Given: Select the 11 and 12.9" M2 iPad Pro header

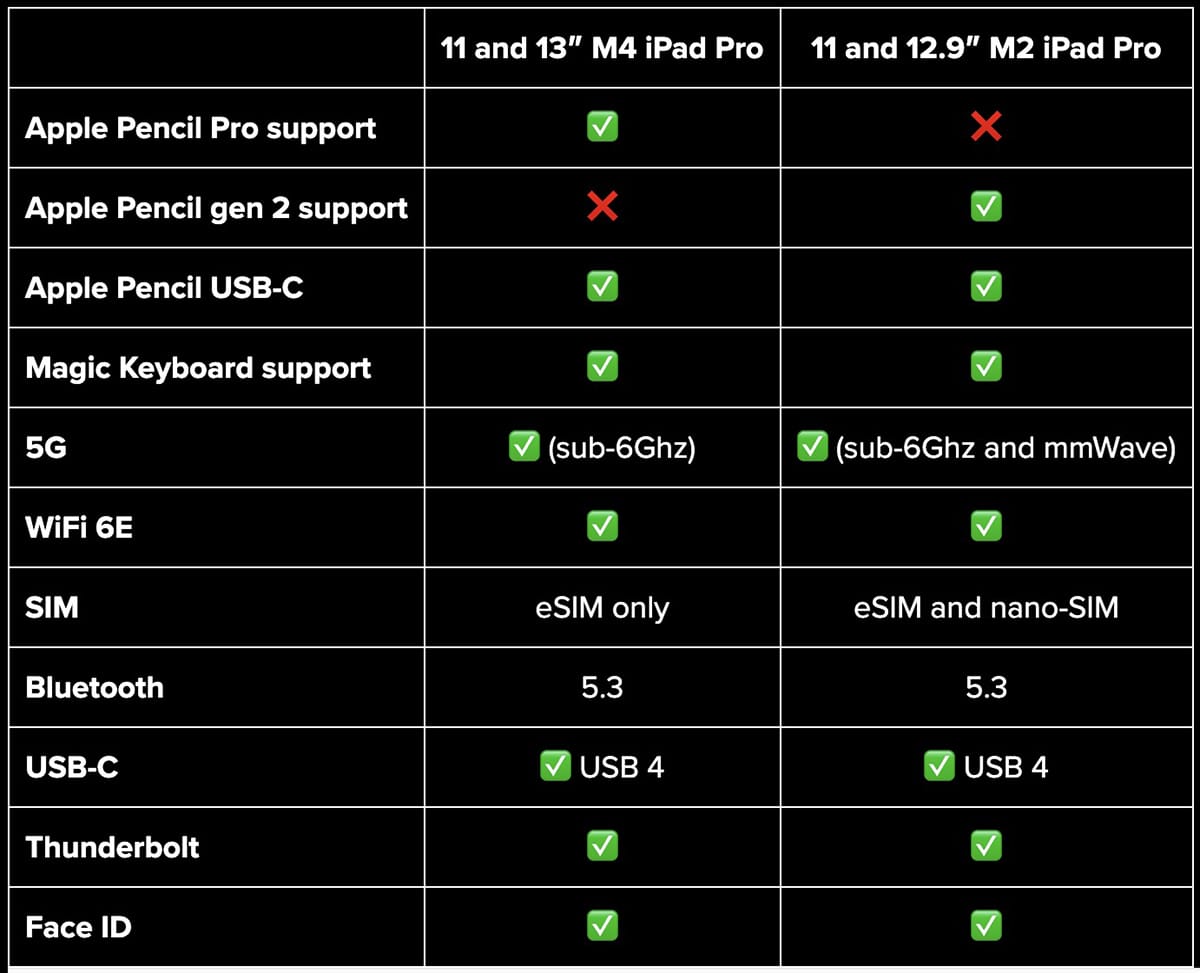Looking at the screenshot, I should point(986,48).
